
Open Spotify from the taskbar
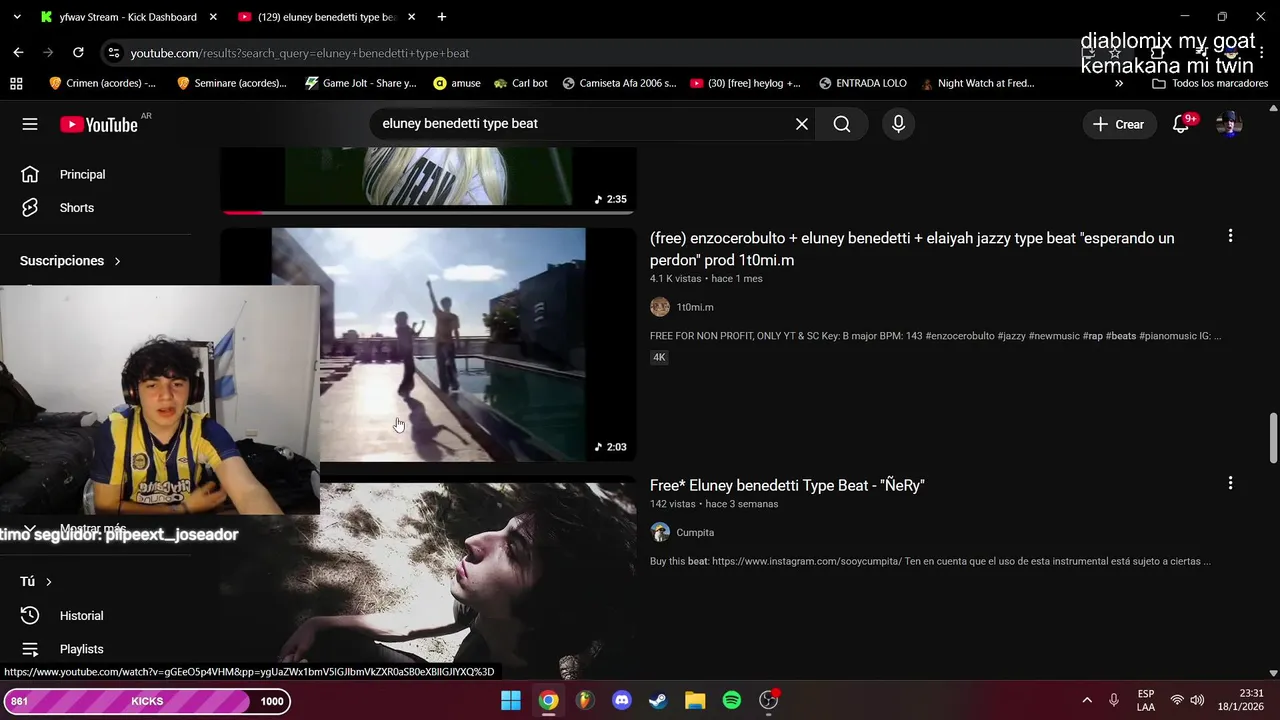pos(732,700)
